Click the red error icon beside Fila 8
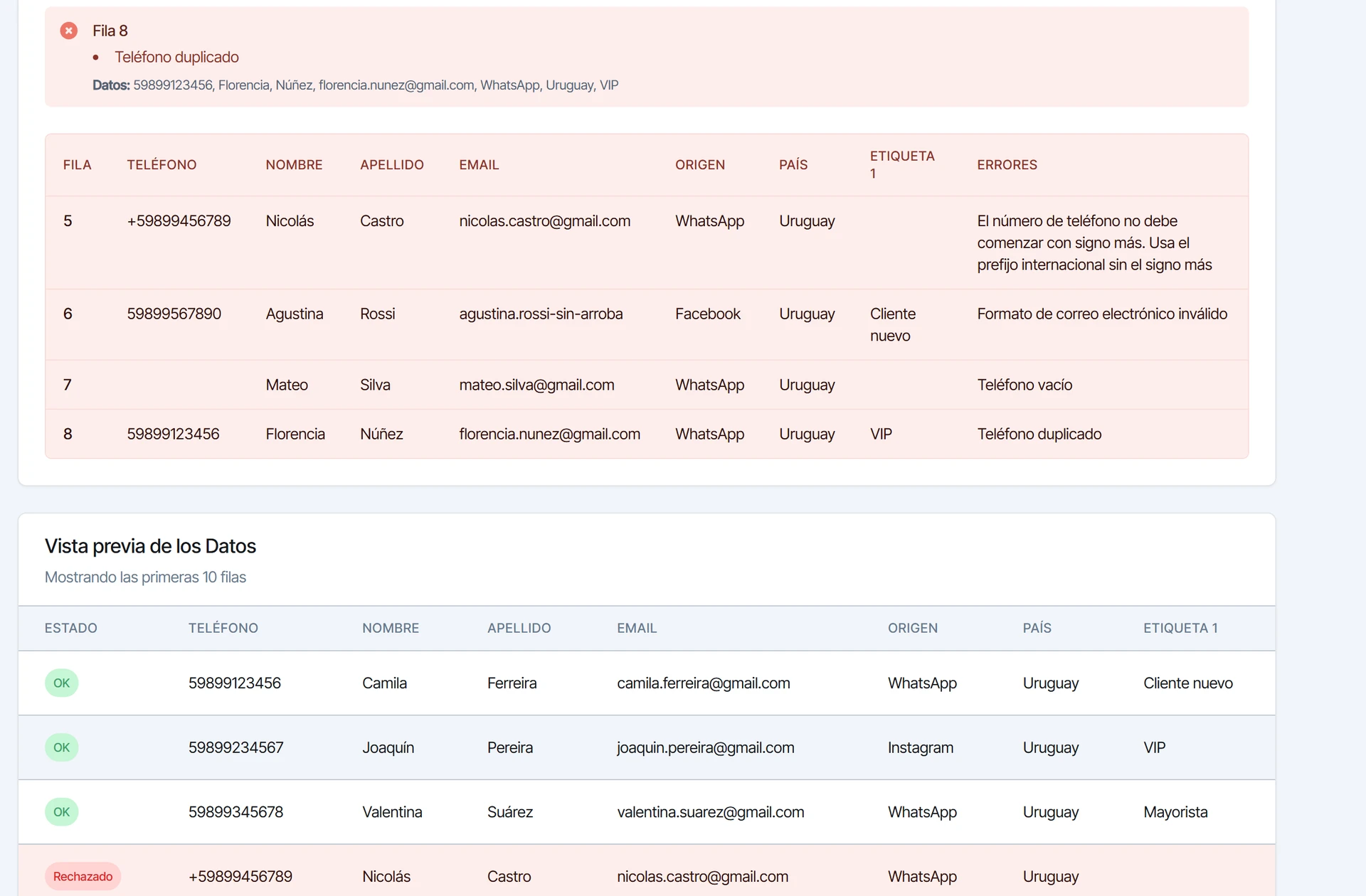The width and height of the screenshot is (1366, 896). click(x=69, y=31)
